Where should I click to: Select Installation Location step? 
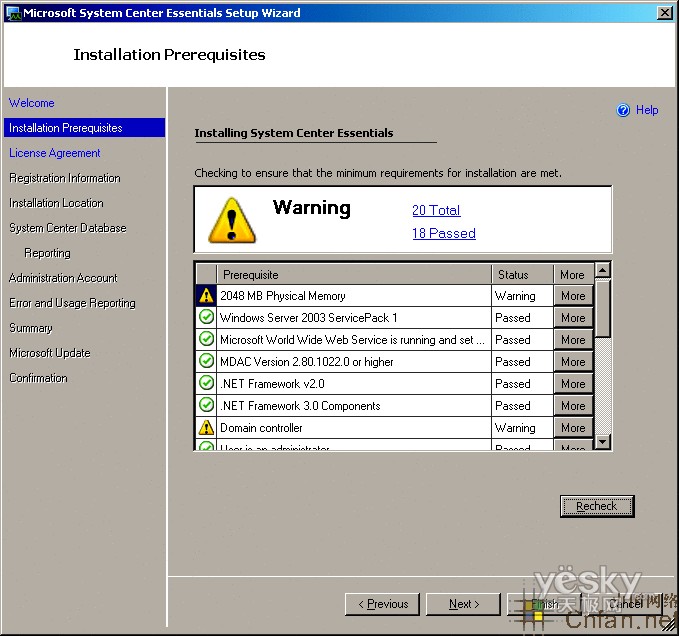click(56, 203)
